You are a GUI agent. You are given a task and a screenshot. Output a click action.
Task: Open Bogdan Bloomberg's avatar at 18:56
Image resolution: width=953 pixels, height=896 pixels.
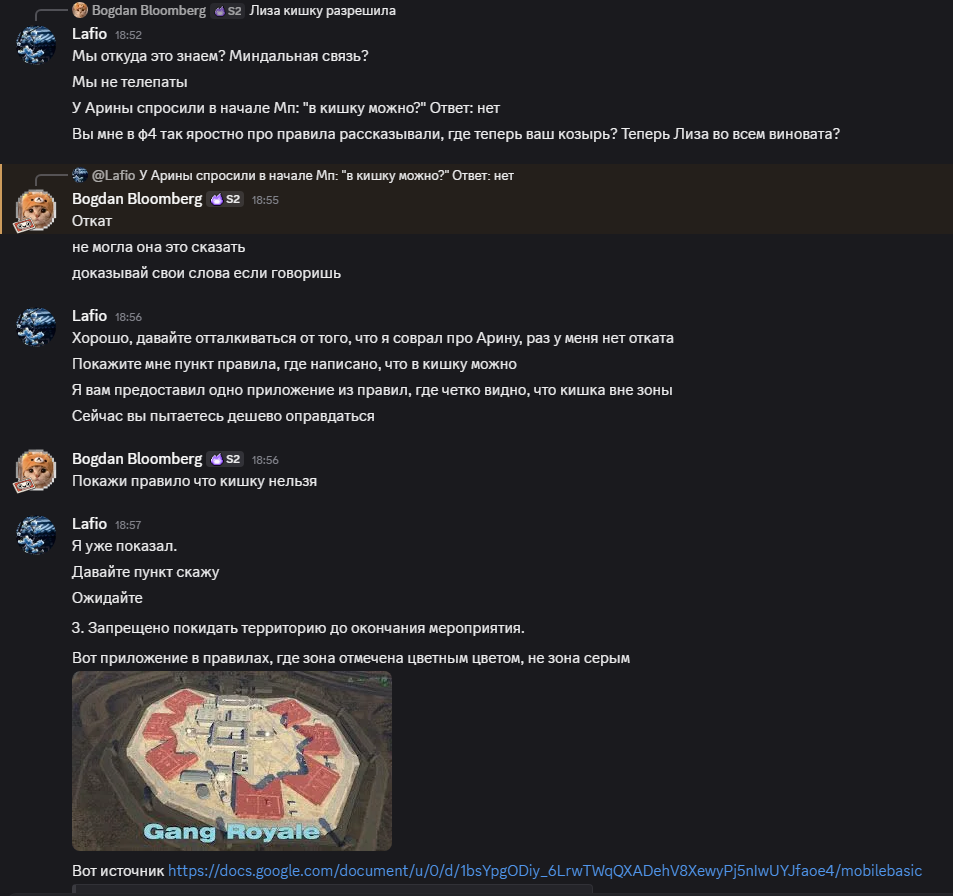(36, 470)
